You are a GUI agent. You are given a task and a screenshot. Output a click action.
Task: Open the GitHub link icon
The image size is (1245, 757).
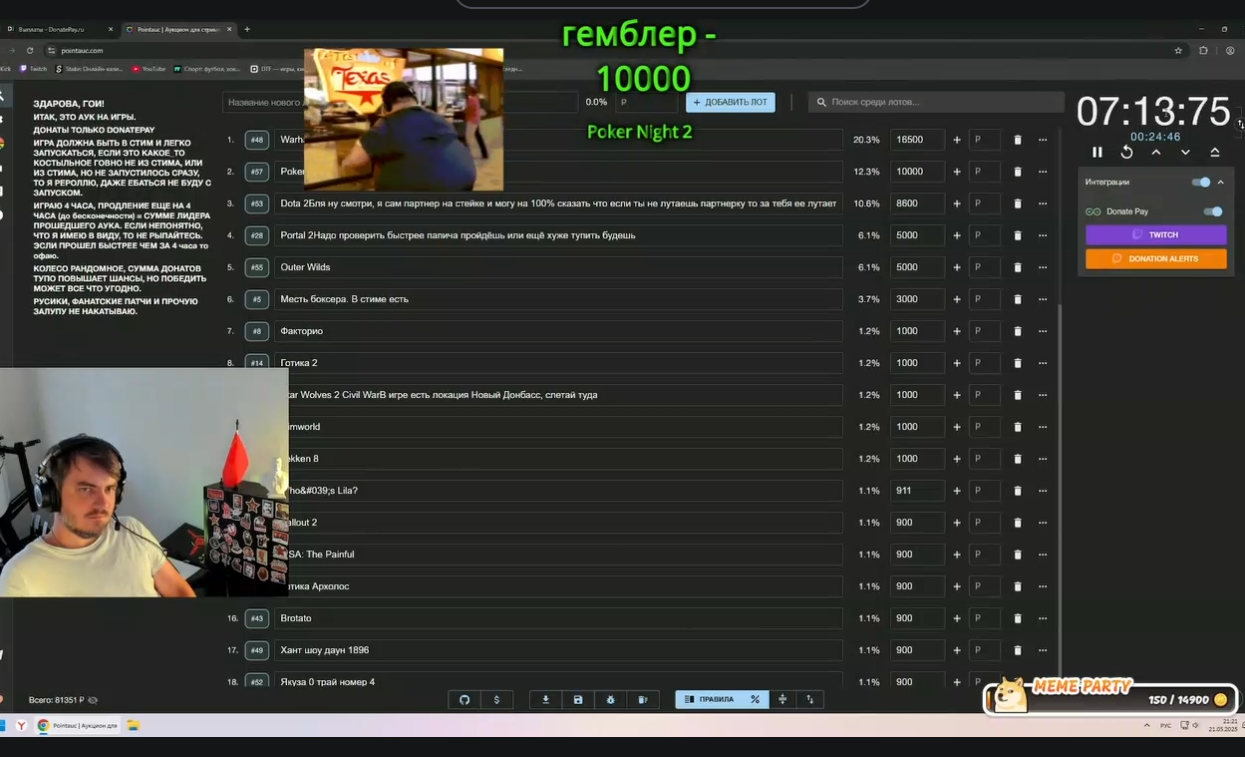point(464,700)
